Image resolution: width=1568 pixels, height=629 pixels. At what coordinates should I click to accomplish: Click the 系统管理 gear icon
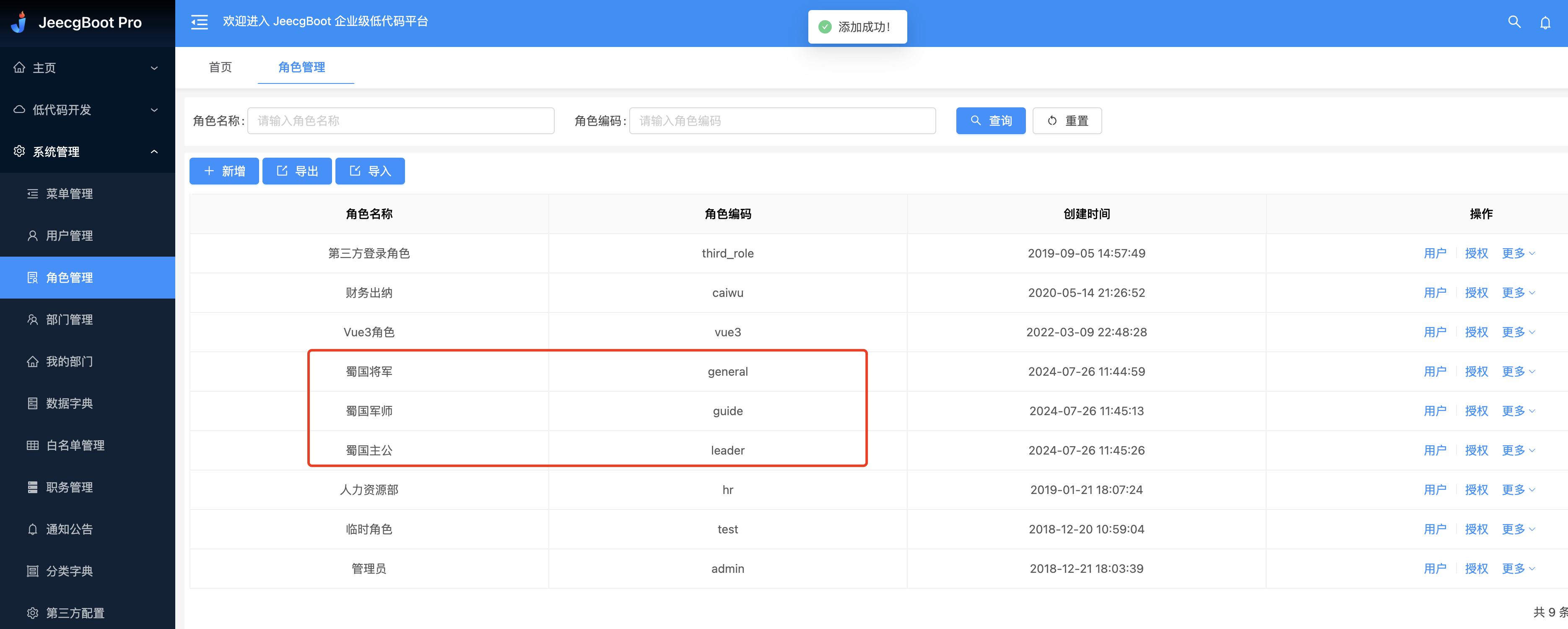[19, 151]
